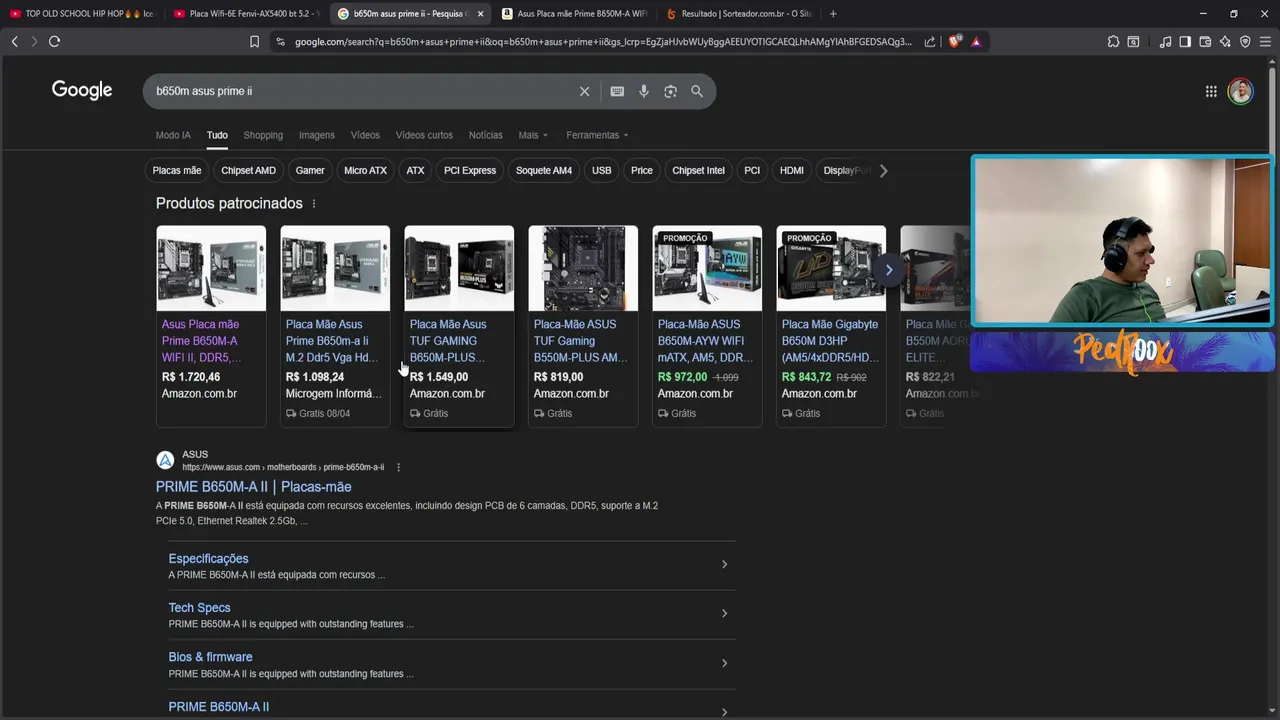Viewport: 1280px width, 720px height.
Task: Open the Google apps grid
Action: click(x=1211, y=91)
